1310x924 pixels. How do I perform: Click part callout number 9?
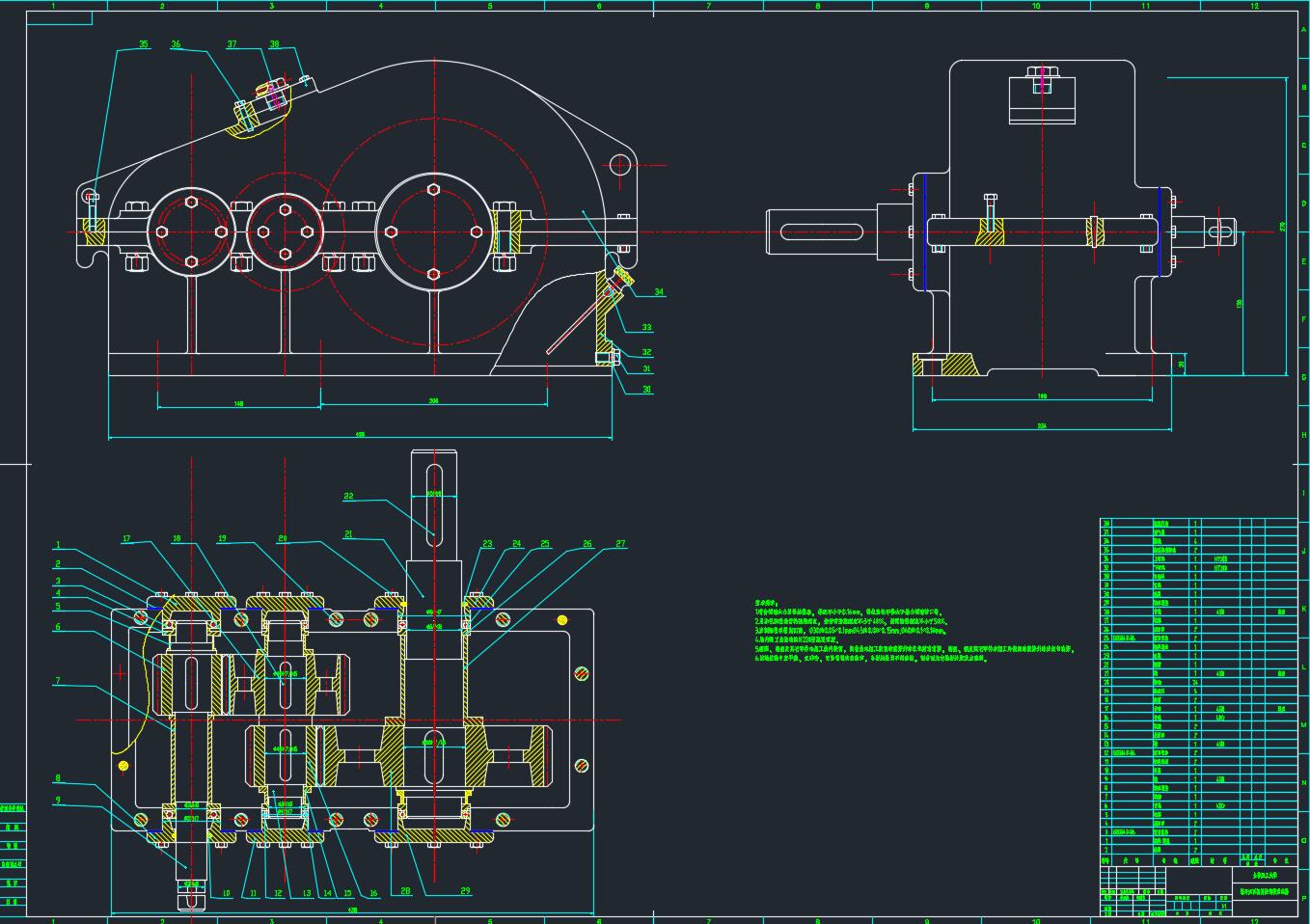click(58, 799)
